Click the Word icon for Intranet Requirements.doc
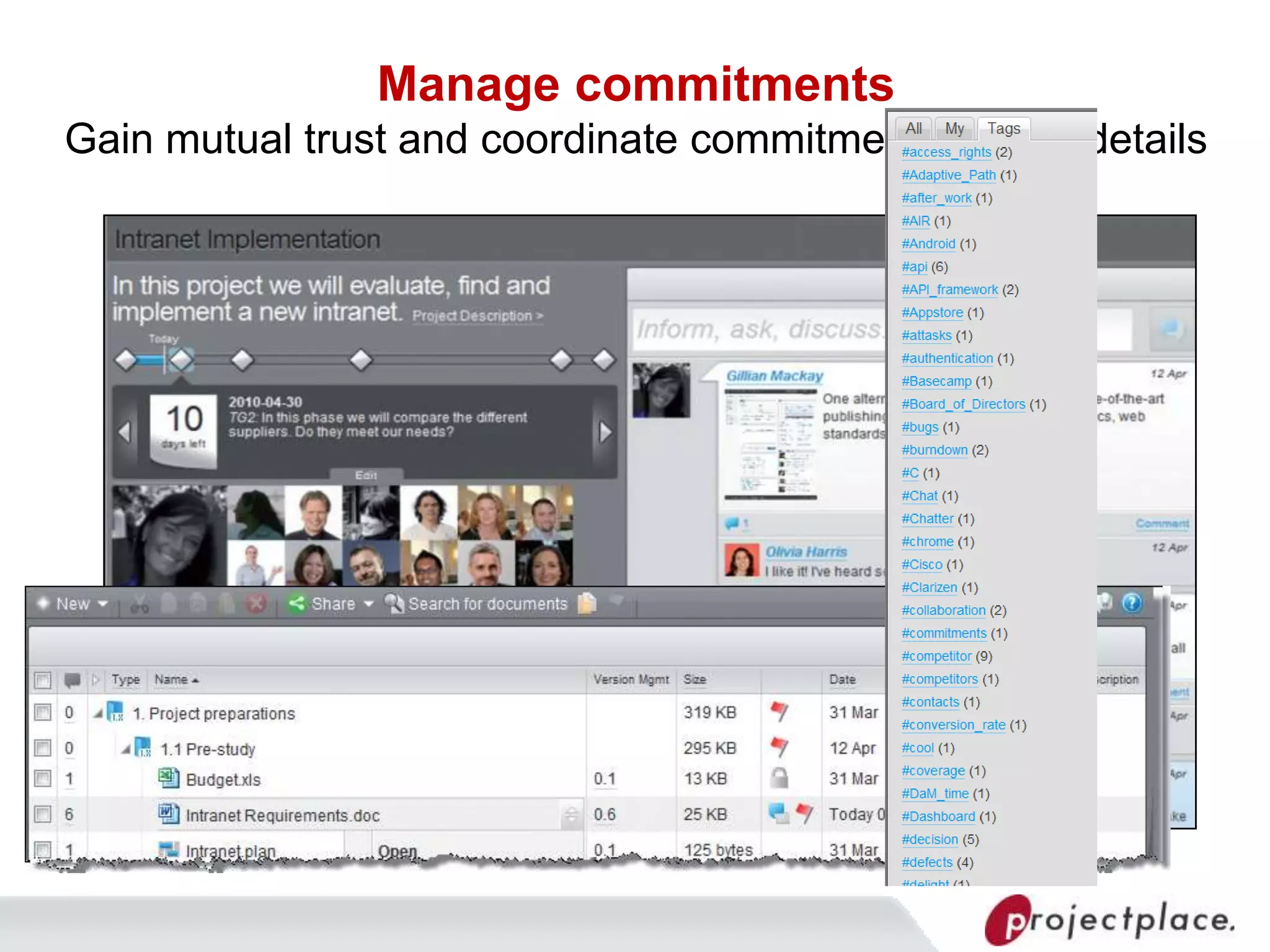 click(168, 814)
